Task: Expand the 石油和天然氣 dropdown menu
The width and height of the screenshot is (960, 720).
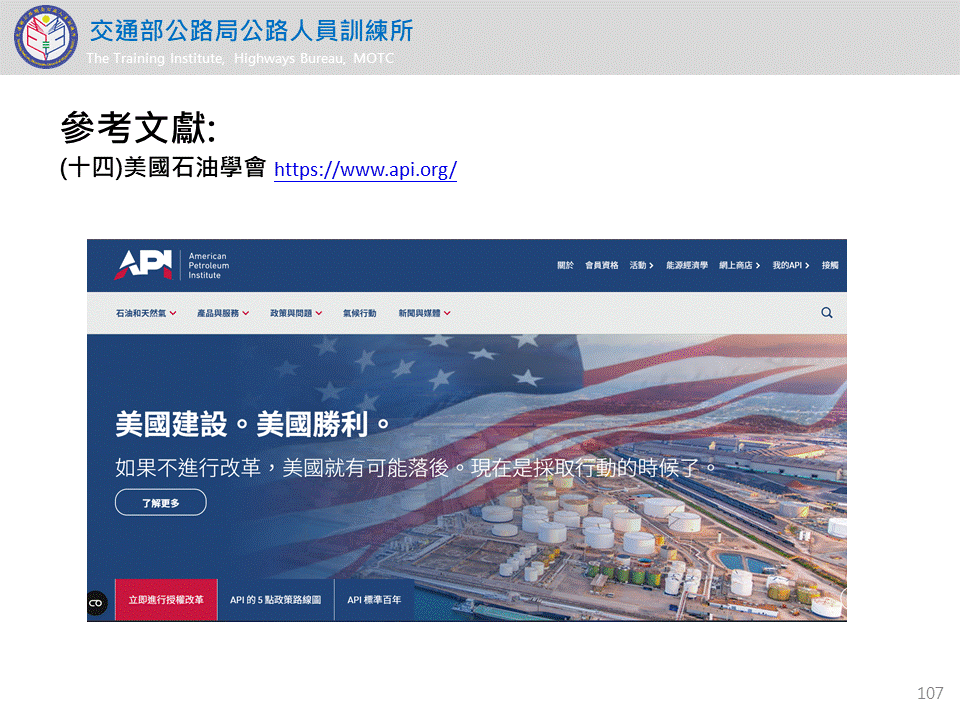Action: [146, 313]
